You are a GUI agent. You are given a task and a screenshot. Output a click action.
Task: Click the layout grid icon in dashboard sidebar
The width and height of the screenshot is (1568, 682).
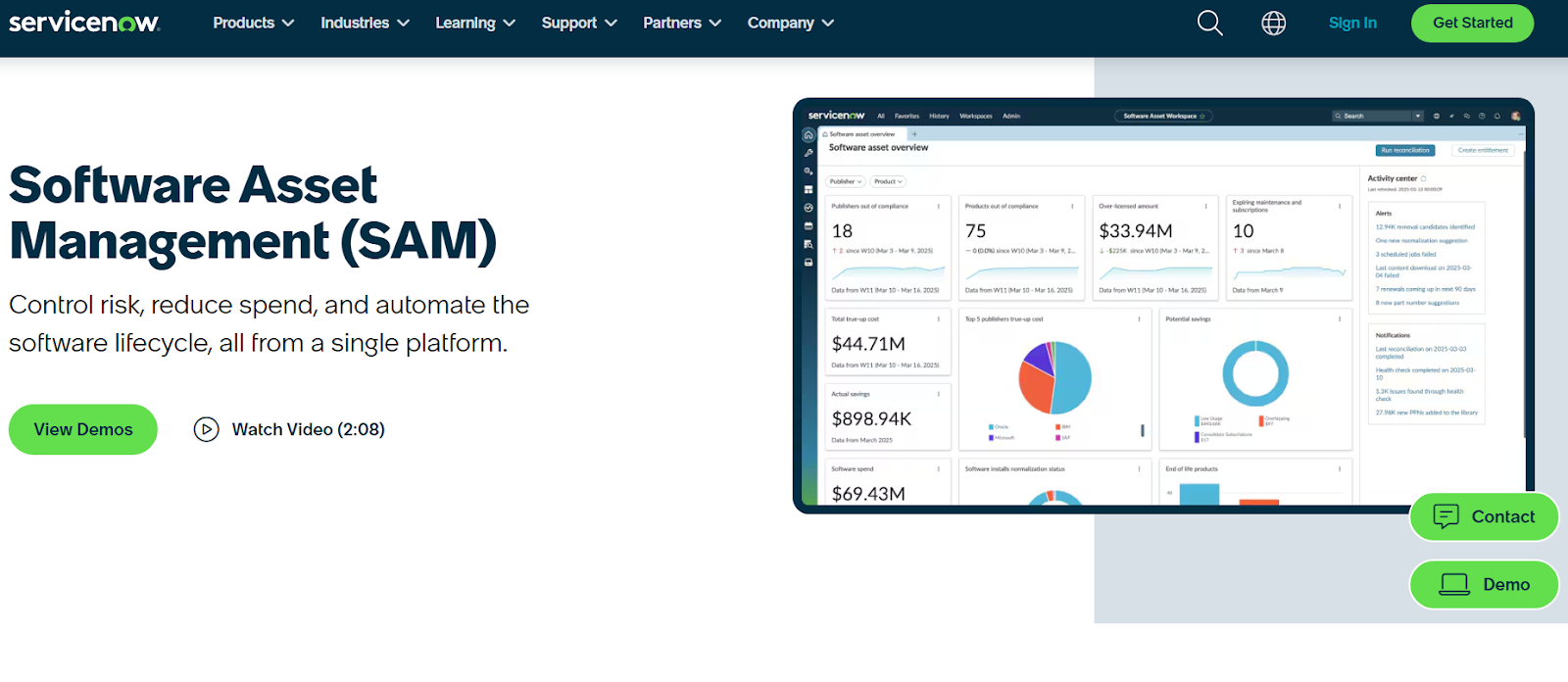(808, 189)
